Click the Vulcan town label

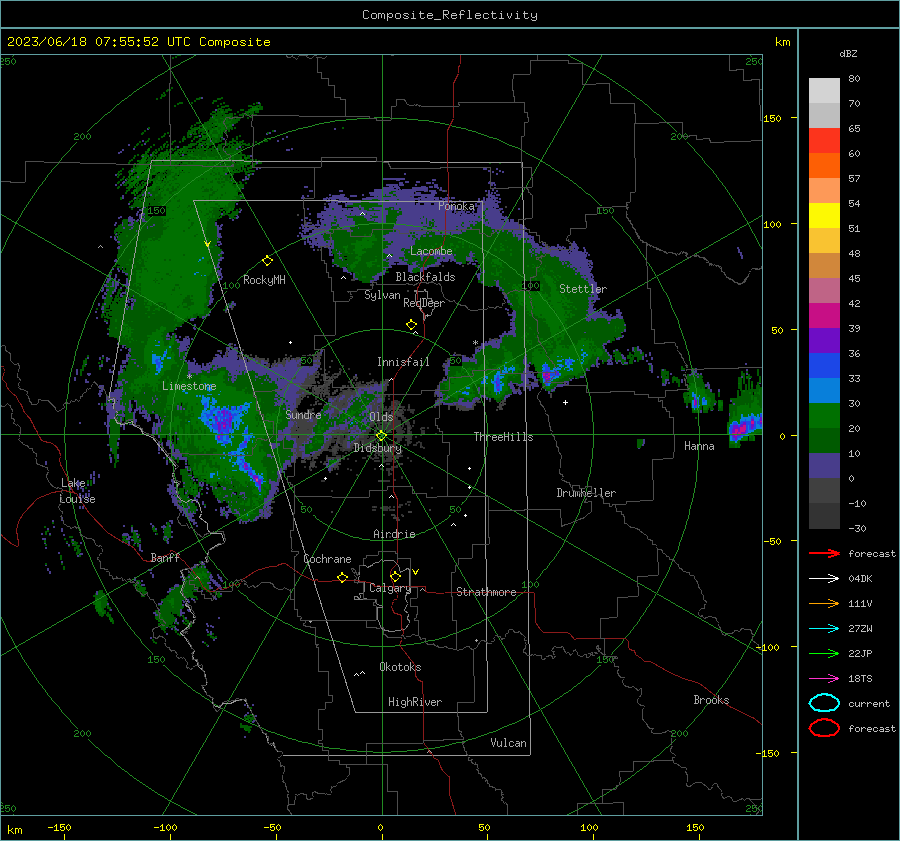[x=508, y=743]
